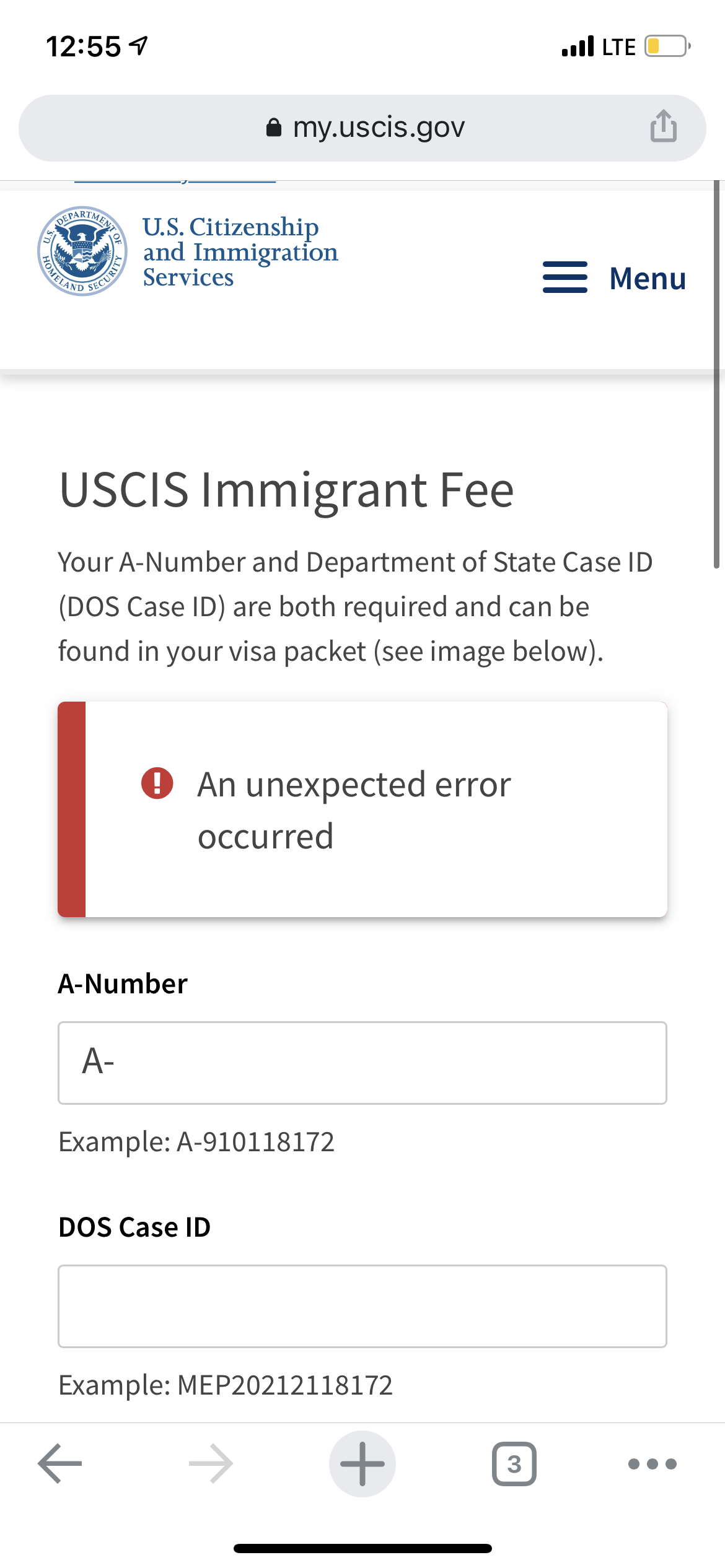Tap the red error exclamation icon
The image size is (725, 1568).
point(157,783)
